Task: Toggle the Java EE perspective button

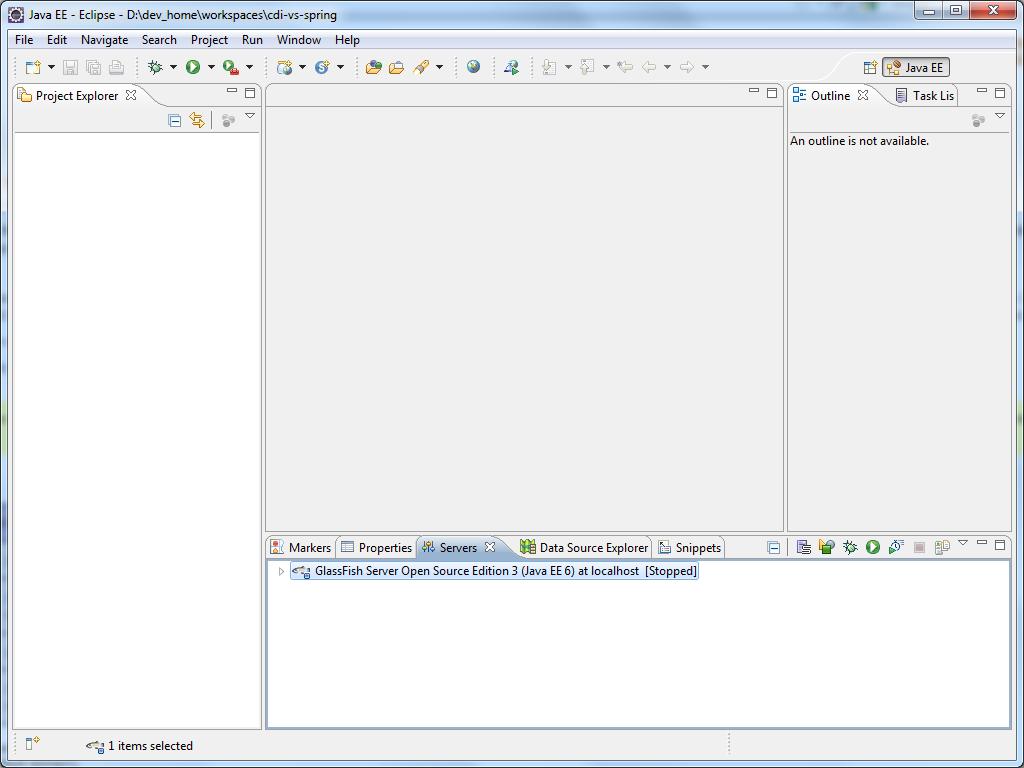Action: (915, 67)
